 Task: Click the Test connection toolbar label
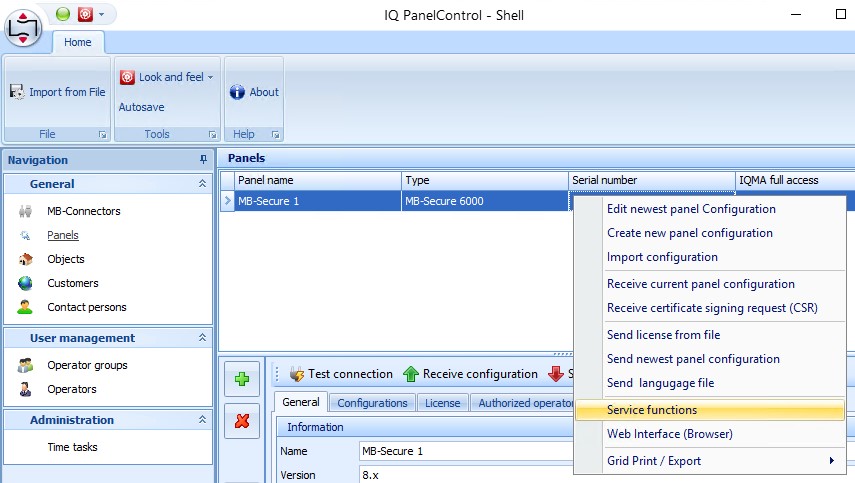coord(350,374)
